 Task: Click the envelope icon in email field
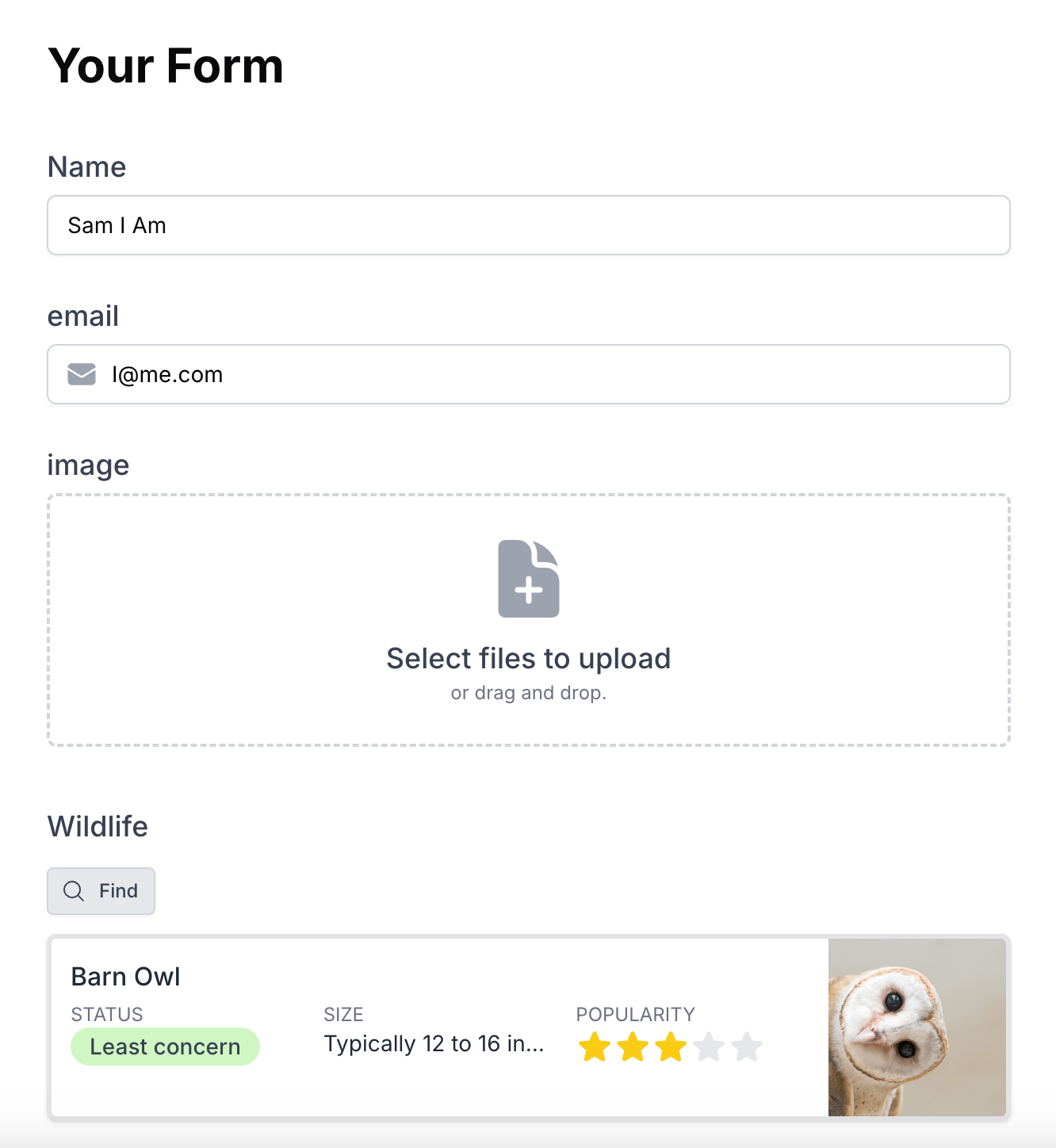82,374
